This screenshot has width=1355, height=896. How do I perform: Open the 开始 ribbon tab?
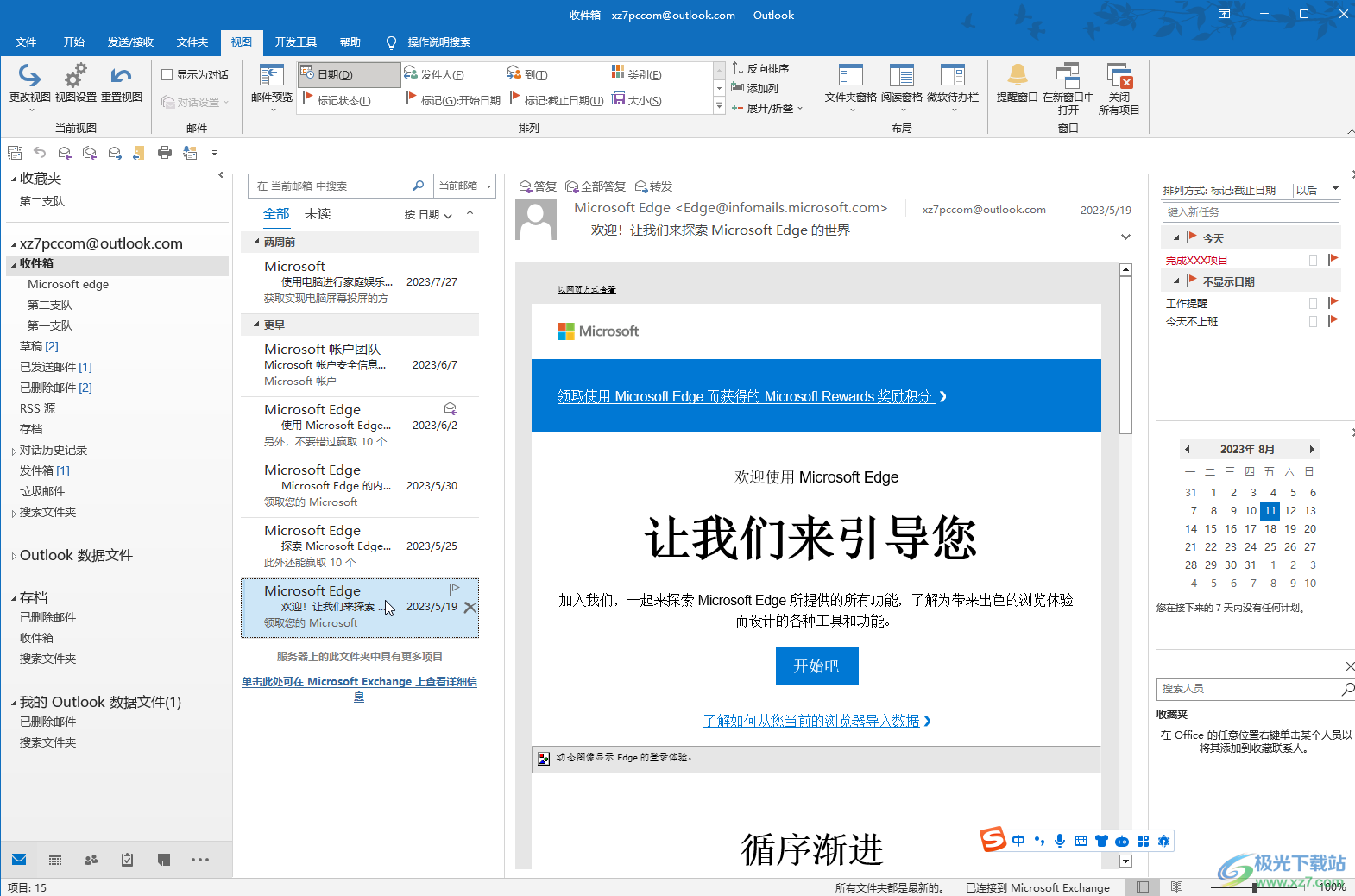click(x=73, y=42)
